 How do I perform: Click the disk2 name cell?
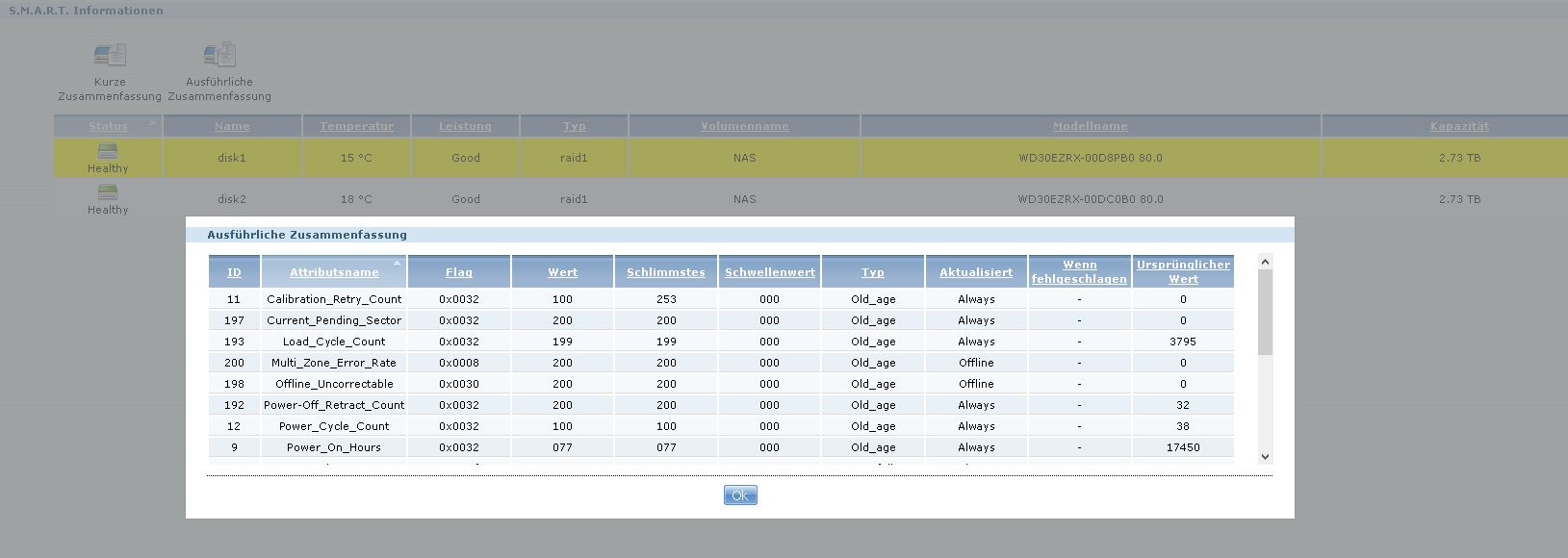[x=232, y=199]
